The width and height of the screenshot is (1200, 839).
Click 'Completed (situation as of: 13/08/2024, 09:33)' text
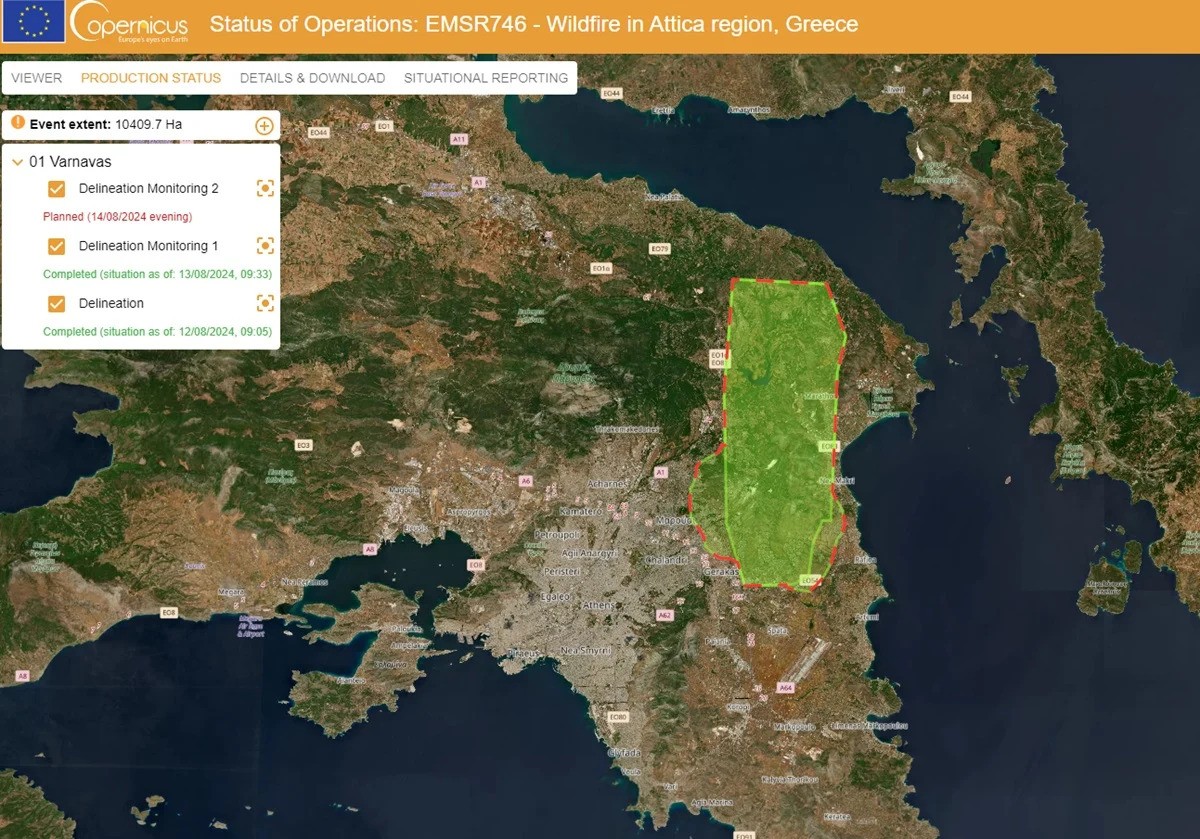click(x=158, y=274)
